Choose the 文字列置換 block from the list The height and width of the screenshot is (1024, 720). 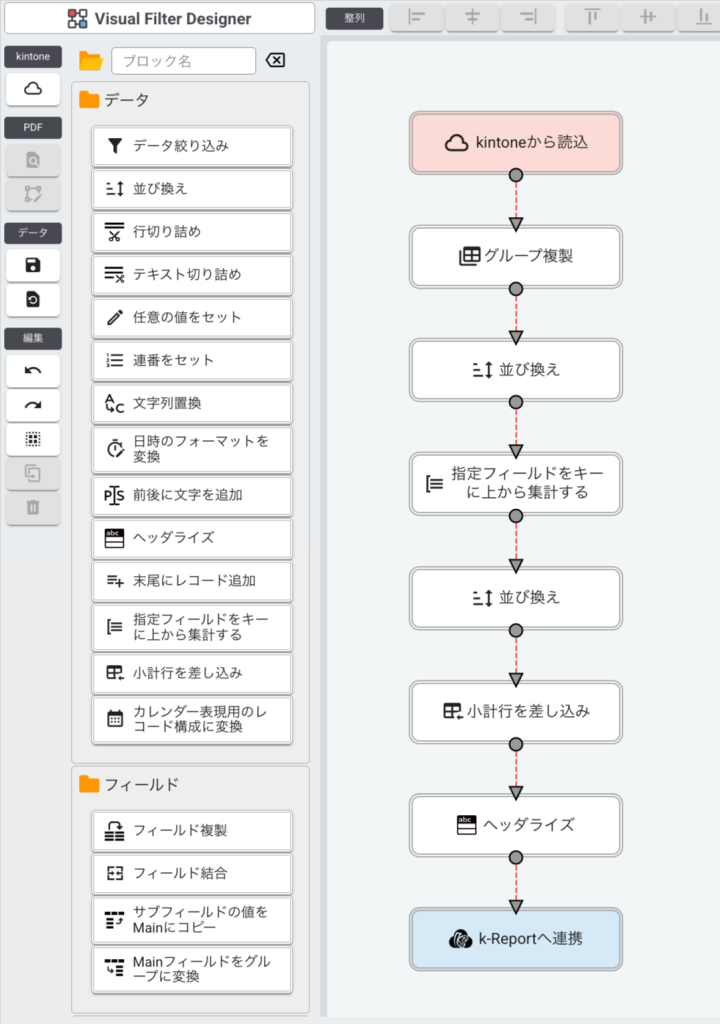[x=192, y=404]
